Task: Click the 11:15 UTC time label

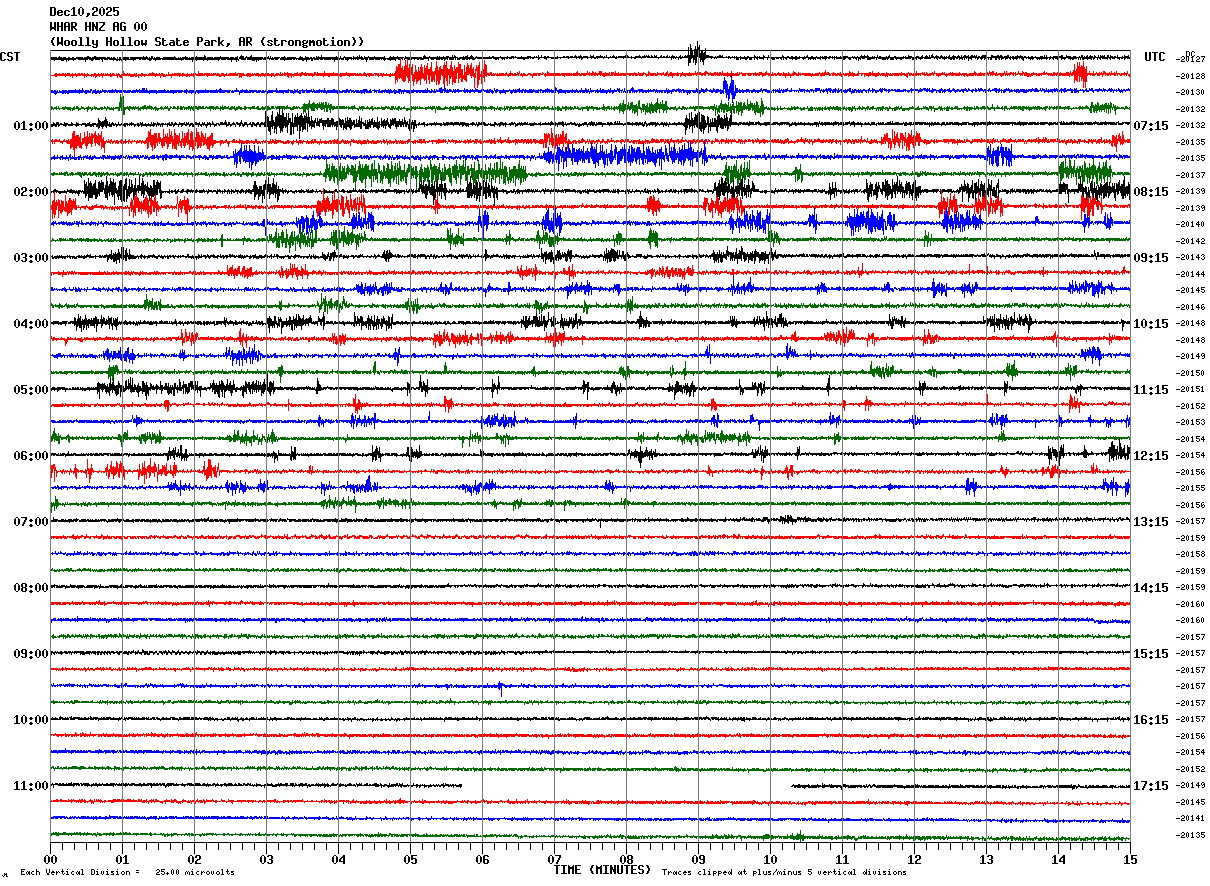Action: point(1151,390)
